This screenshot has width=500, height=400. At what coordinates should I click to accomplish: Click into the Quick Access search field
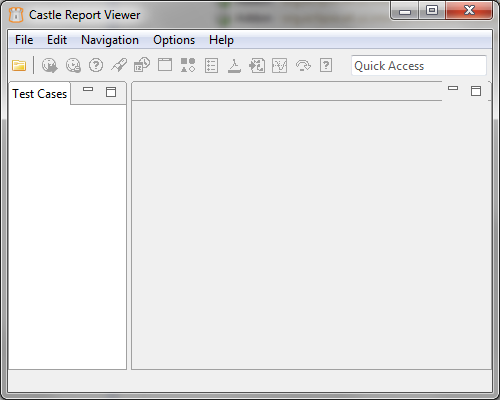tap(419, 66)
